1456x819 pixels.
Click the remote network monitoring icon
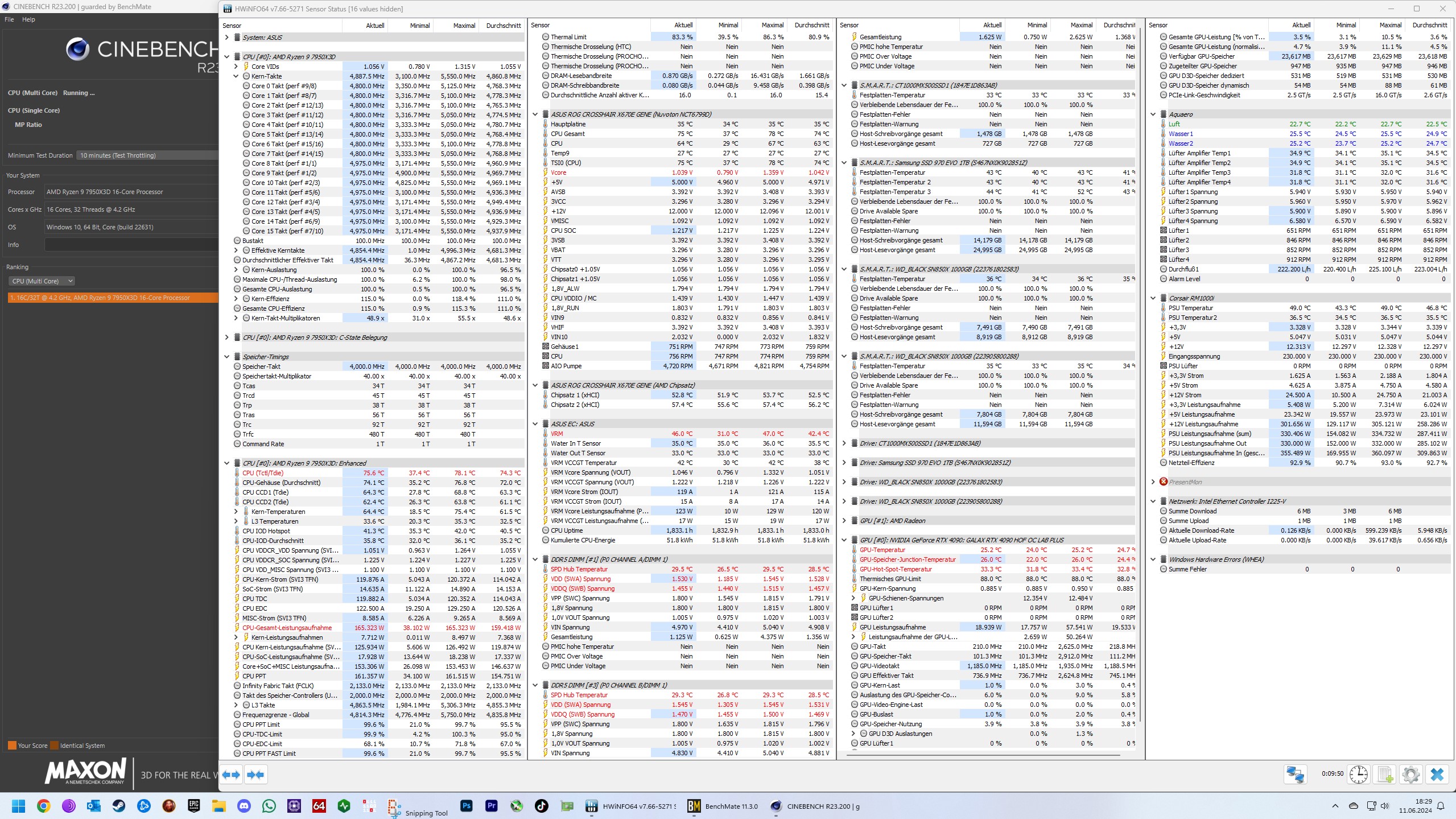click(1296, 775)
